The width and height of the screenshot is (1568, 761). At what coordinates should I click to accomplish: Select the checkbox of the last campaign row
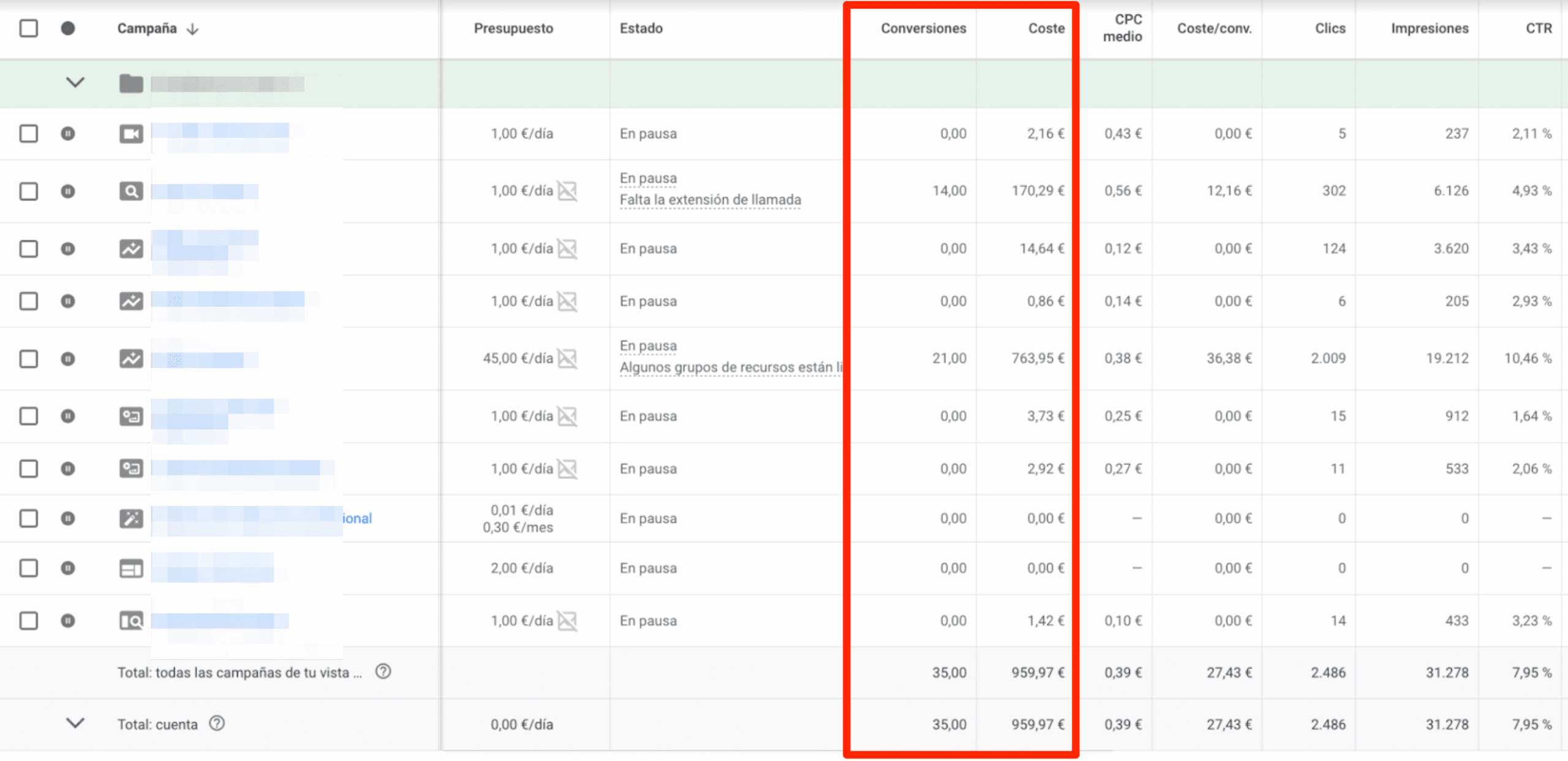(29, 621)
